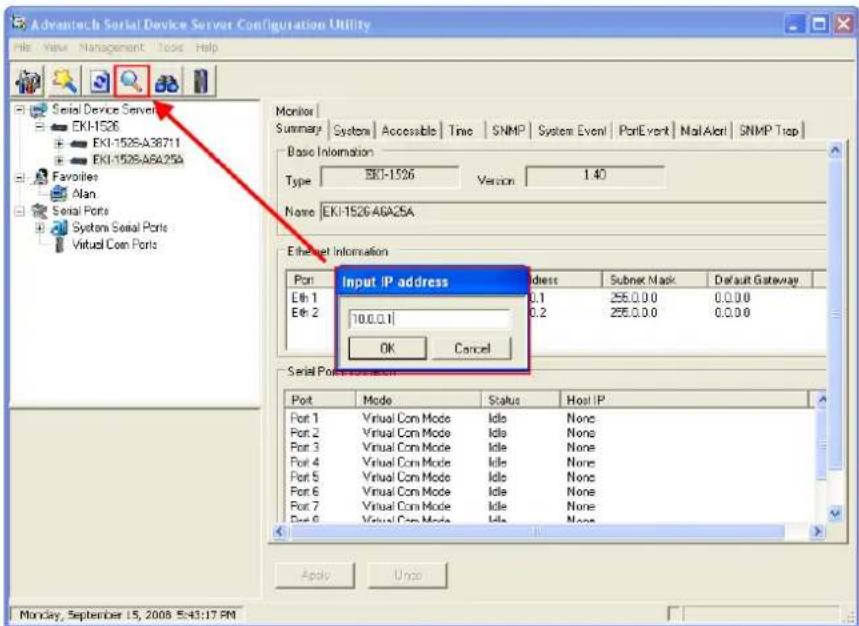Collapse the Serial Ports tree node
The height and width of the screenshot is (626, 859).
20,211
